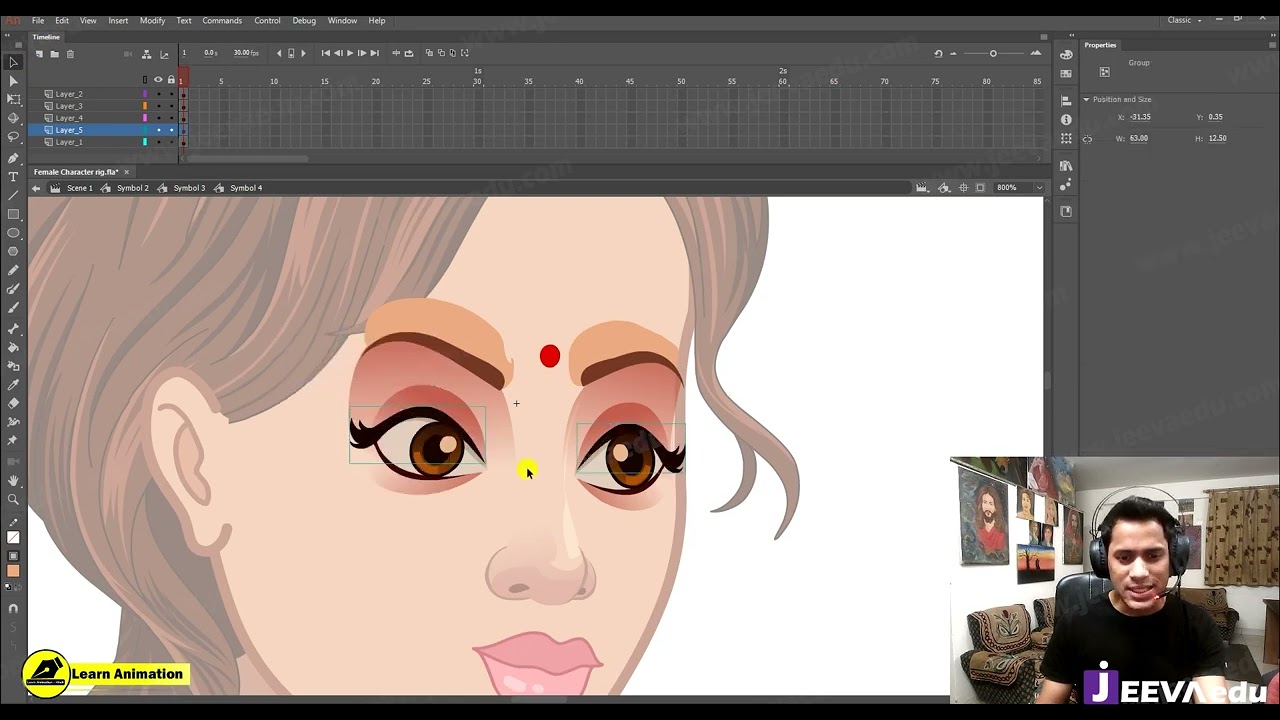Open the Classic workspace dropdown
This screenshot has height=720, width=1280.
click(x=1185, y=20)
